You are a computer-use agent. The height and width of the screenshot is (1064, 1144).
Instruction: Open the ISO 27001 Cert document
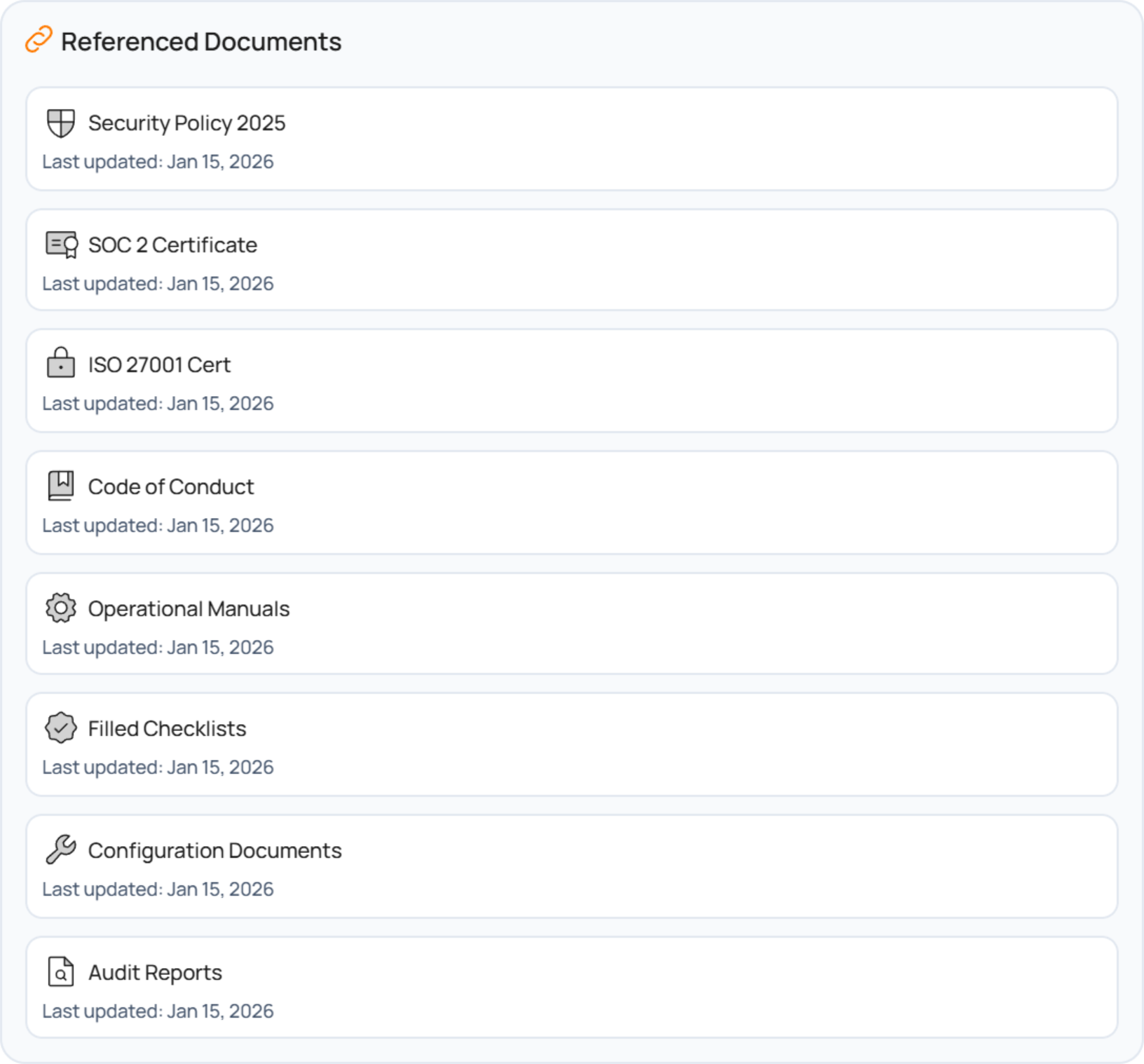571,381
